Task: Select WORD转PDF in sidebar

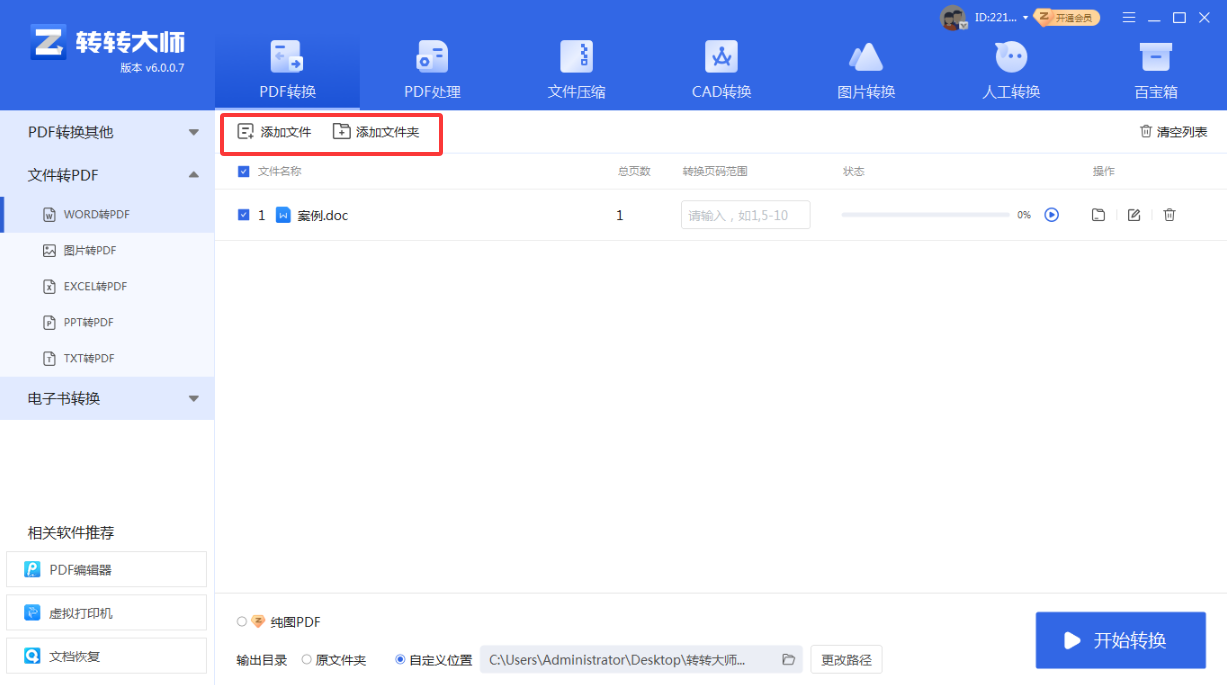Action: (107, 214)
